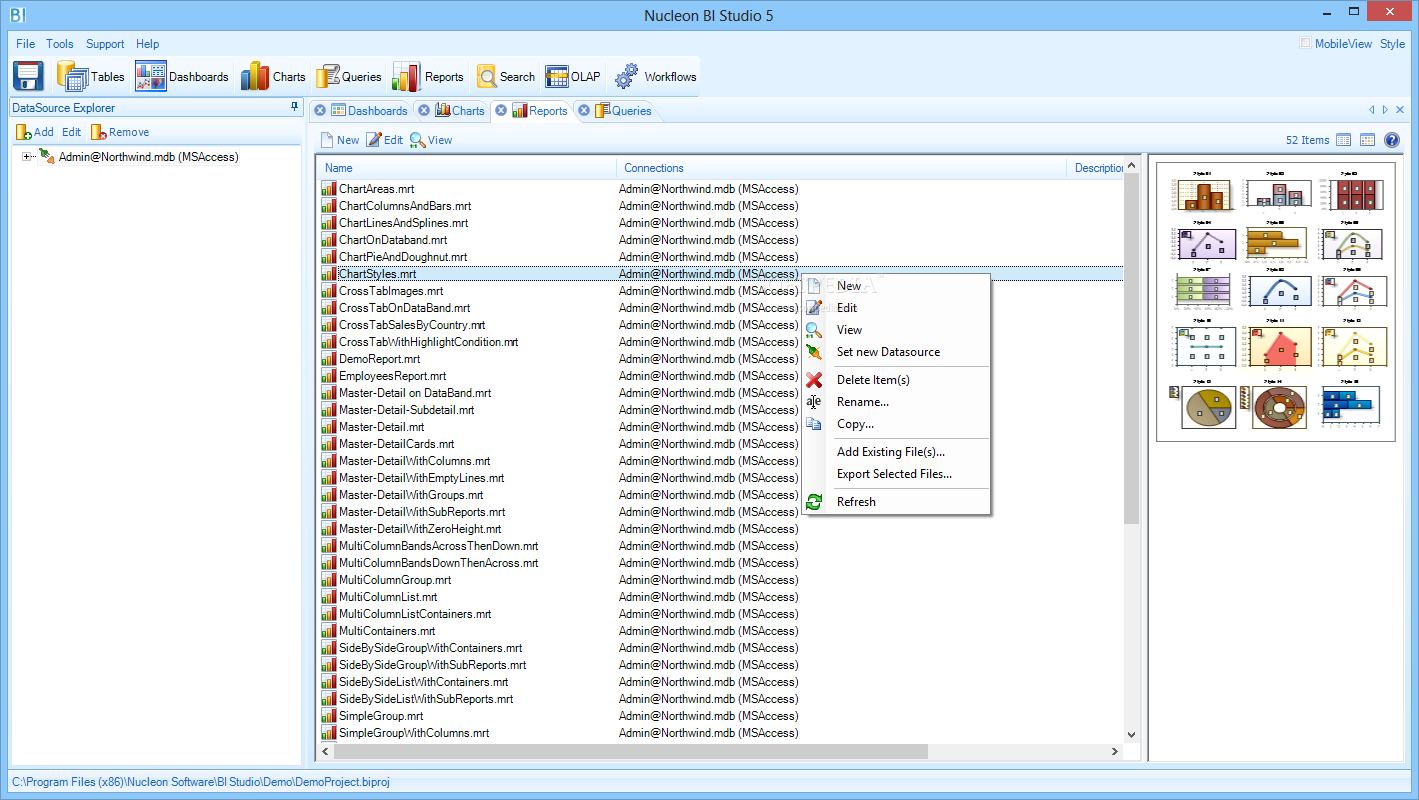The height and width of the screenshot is (800, 1419).
Task: Click Edit in the report list toolbar
Action: tap(384, 140)
